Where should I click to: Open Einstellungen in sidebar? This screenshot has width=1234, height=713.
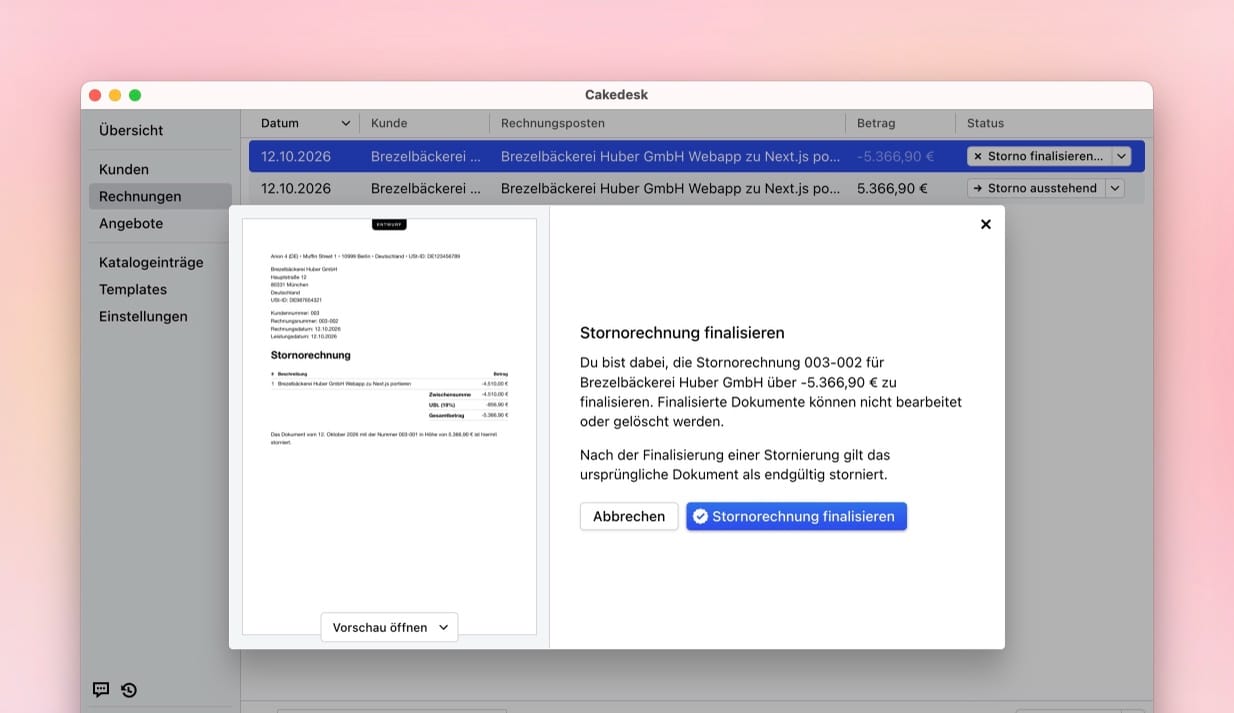(143, 316)
